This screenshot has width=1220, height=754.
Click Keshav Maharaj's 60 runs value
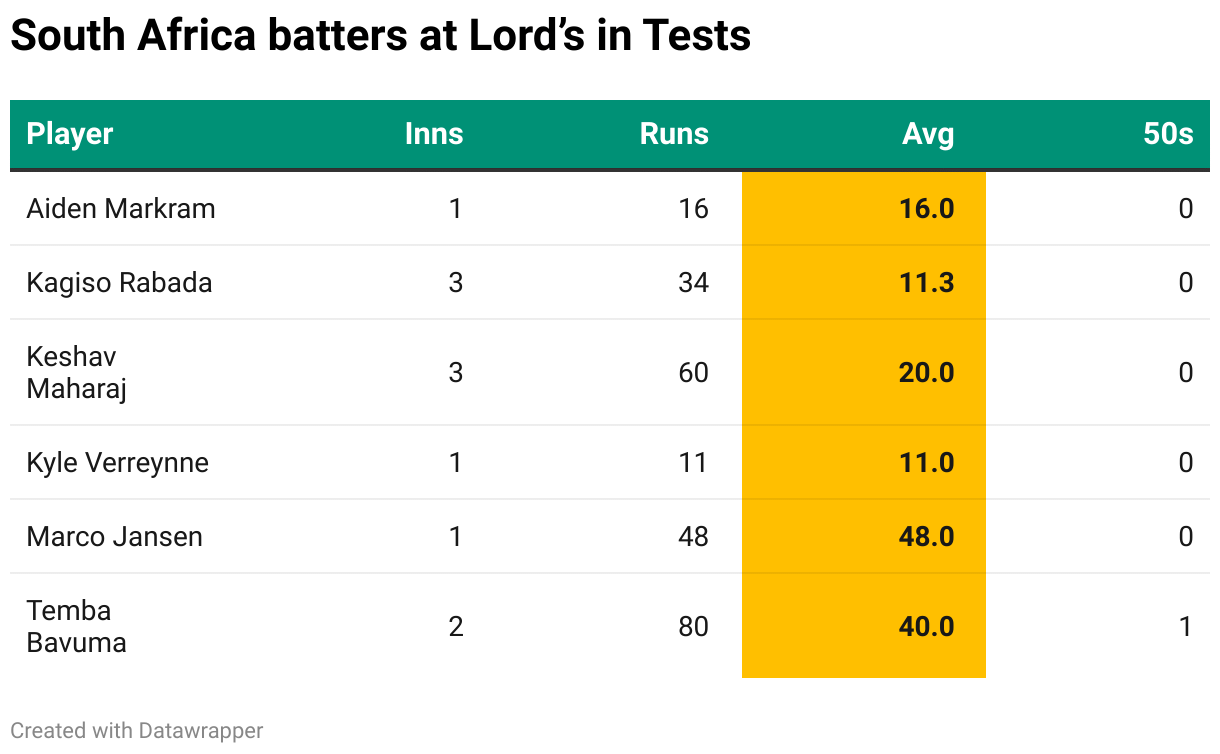click(x=693, y=372)
